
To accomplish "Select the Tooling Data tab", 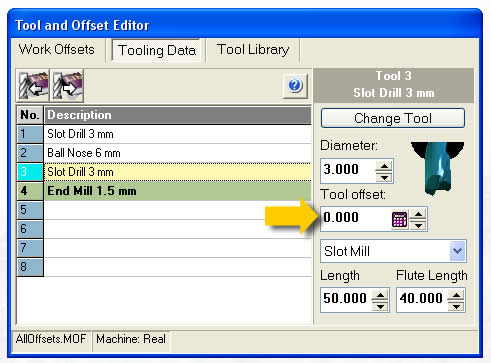I will 157,50.
